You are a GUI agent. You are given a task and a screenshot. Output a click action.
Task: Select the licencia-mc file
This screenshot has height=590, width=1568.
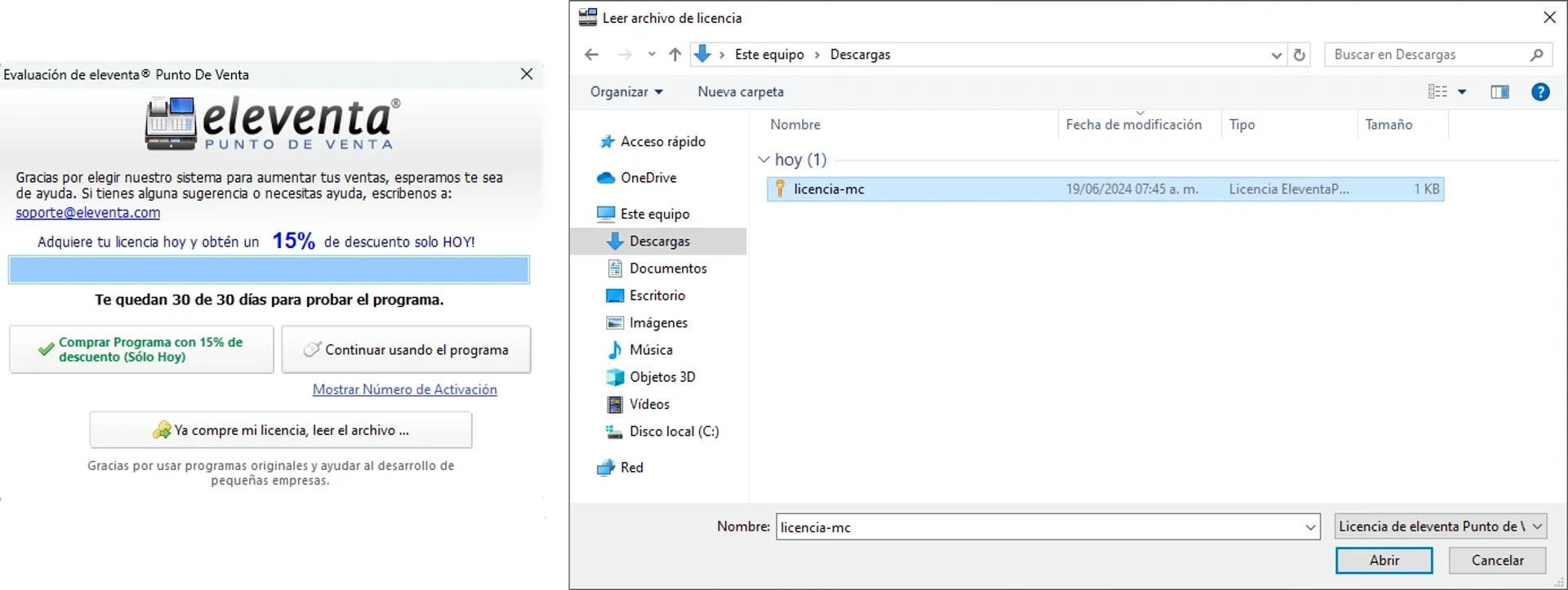1105,189
